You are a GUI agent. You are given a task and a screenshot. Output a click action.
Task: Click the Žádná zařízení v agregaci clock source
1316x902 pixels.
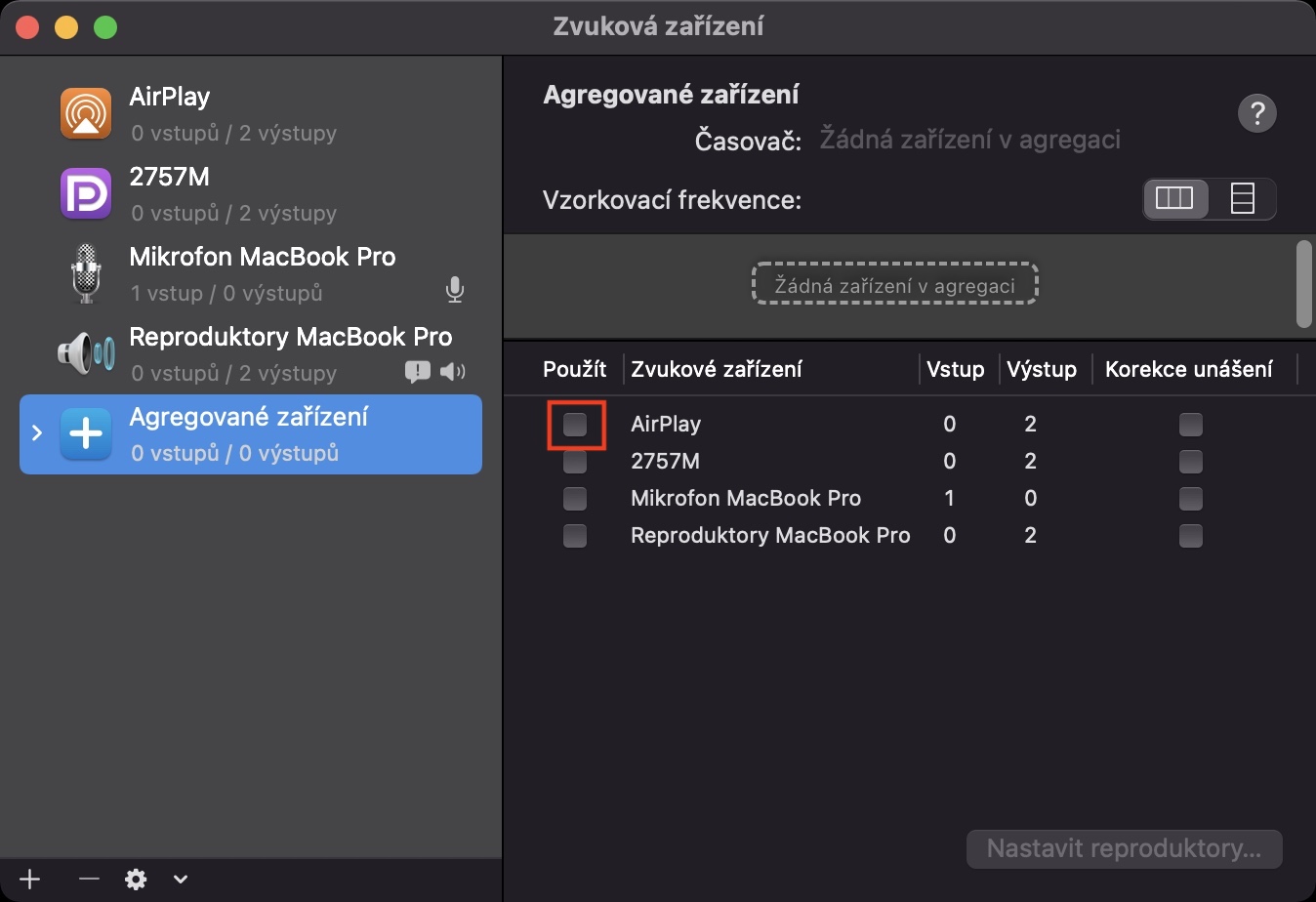(x=968, y=140)
